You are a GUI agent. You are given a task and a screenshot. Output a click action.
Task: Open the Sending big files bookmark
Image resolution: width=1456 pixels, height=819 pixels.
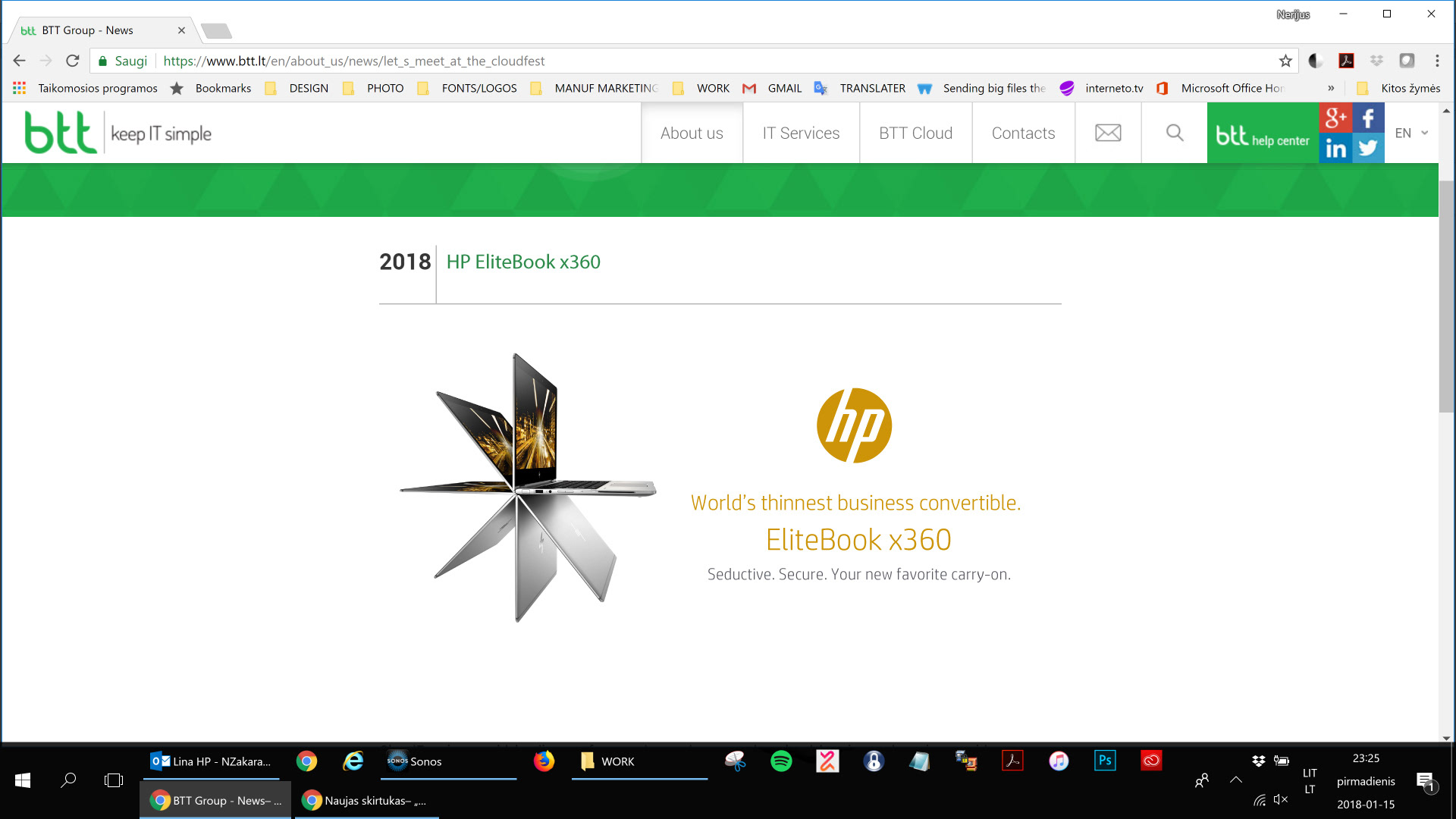(981, 88)
